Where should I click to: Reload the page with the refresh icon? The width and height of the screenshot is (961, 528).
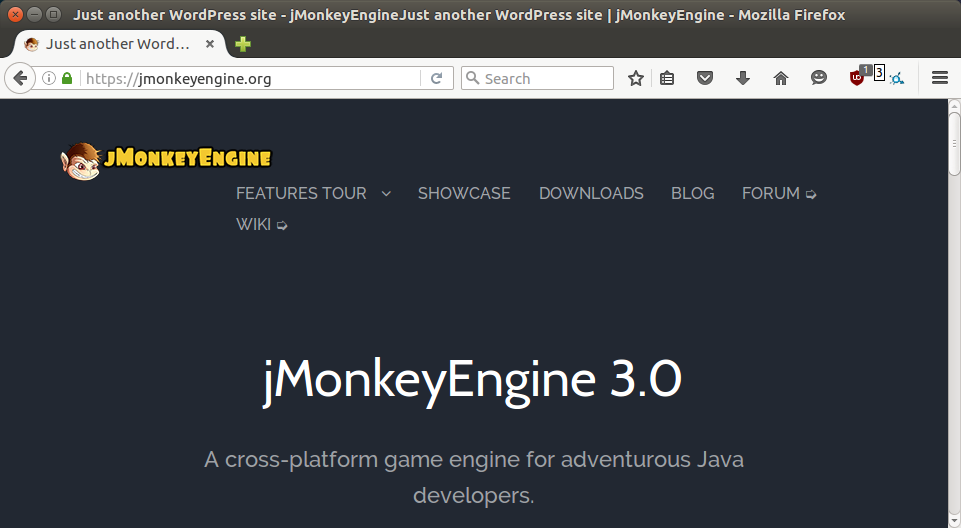click(436, 78)
